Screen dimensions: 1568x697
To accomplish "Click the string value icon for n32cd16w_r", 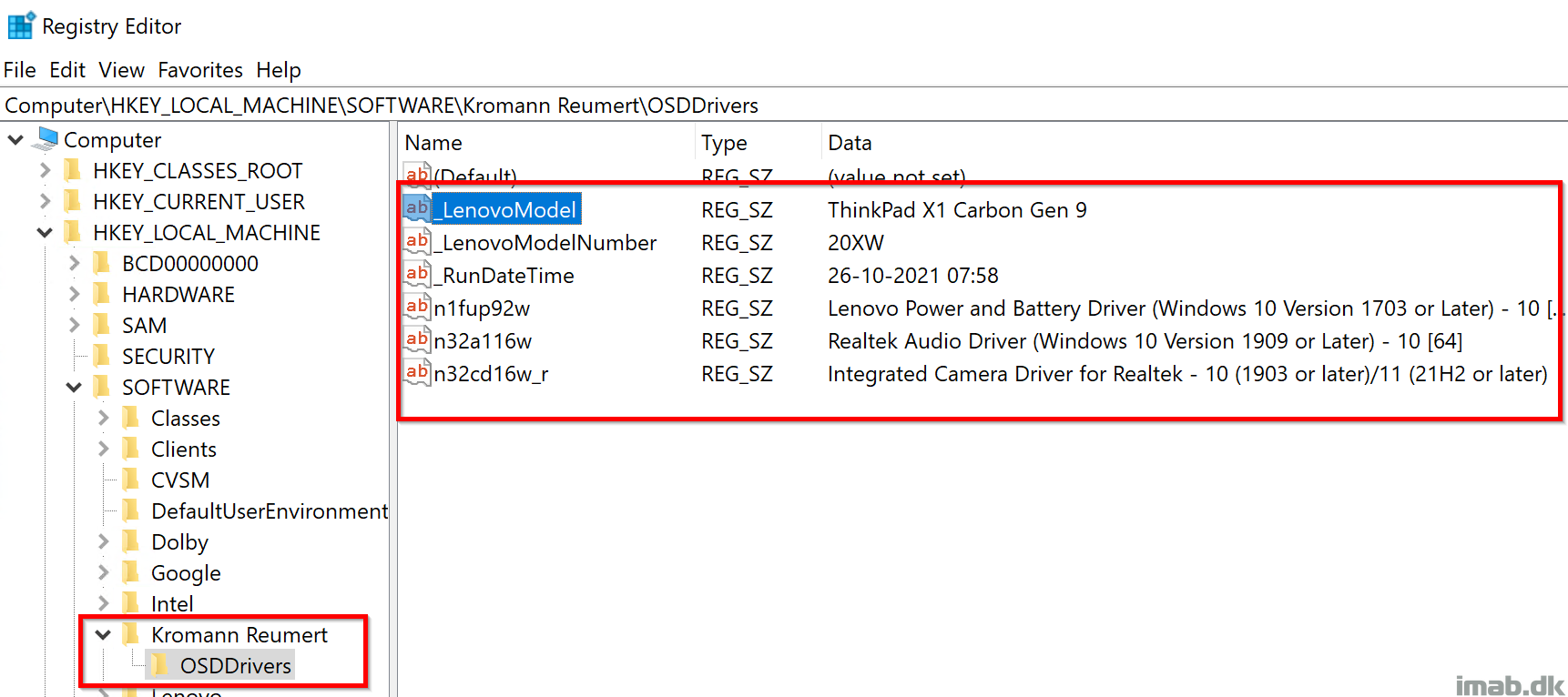I will tap(417, 372).
